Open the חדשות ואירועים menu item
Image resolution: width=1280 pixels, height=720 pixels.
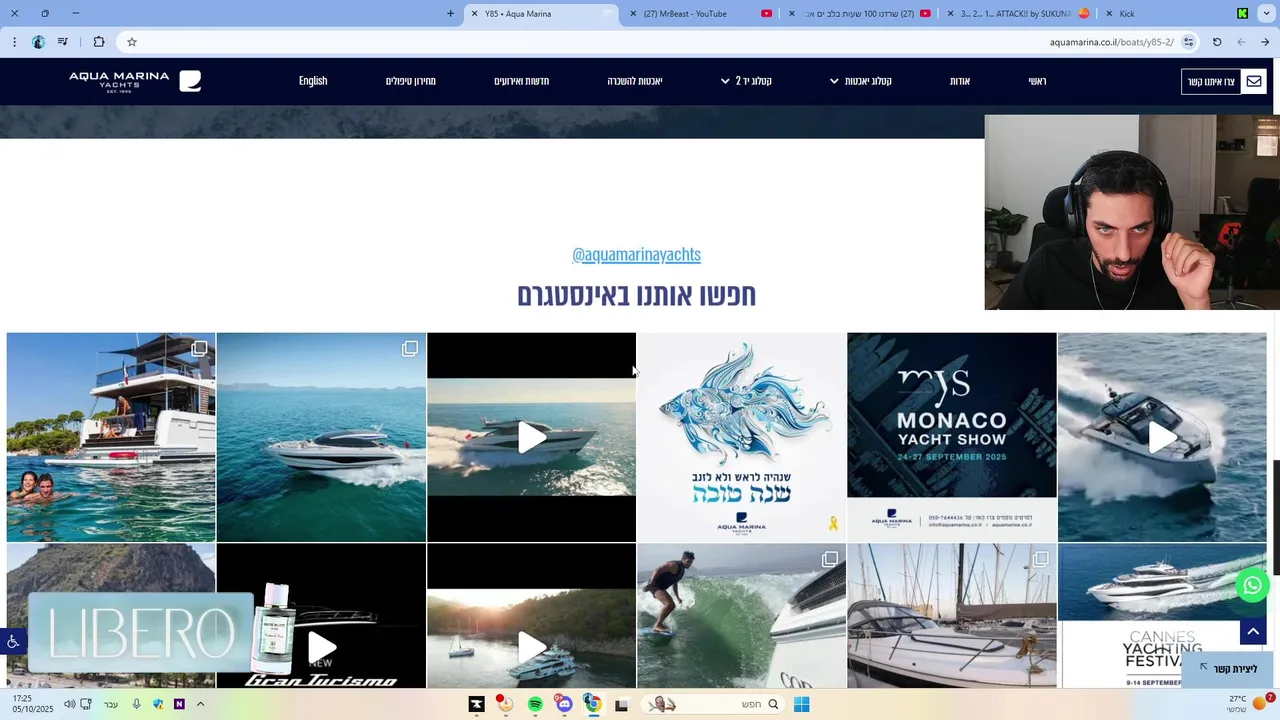(521, 81)
